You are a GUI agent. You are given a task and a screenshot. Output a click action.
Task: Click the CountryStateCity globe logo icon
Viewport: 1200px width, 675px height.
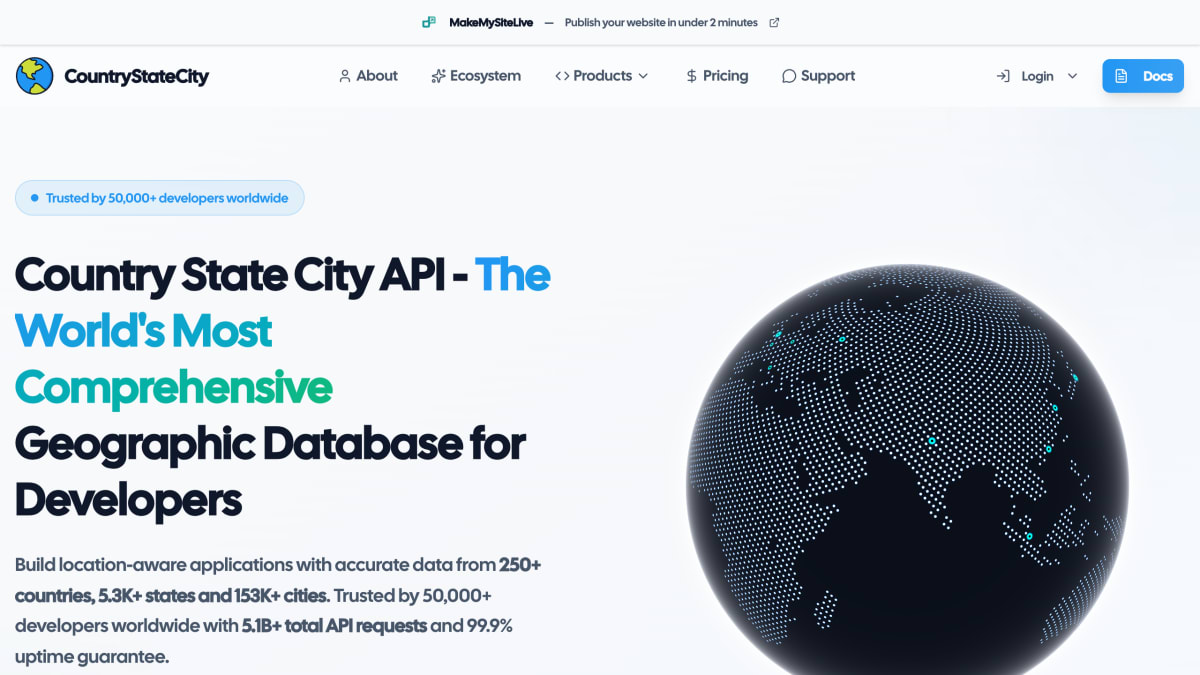35,76
